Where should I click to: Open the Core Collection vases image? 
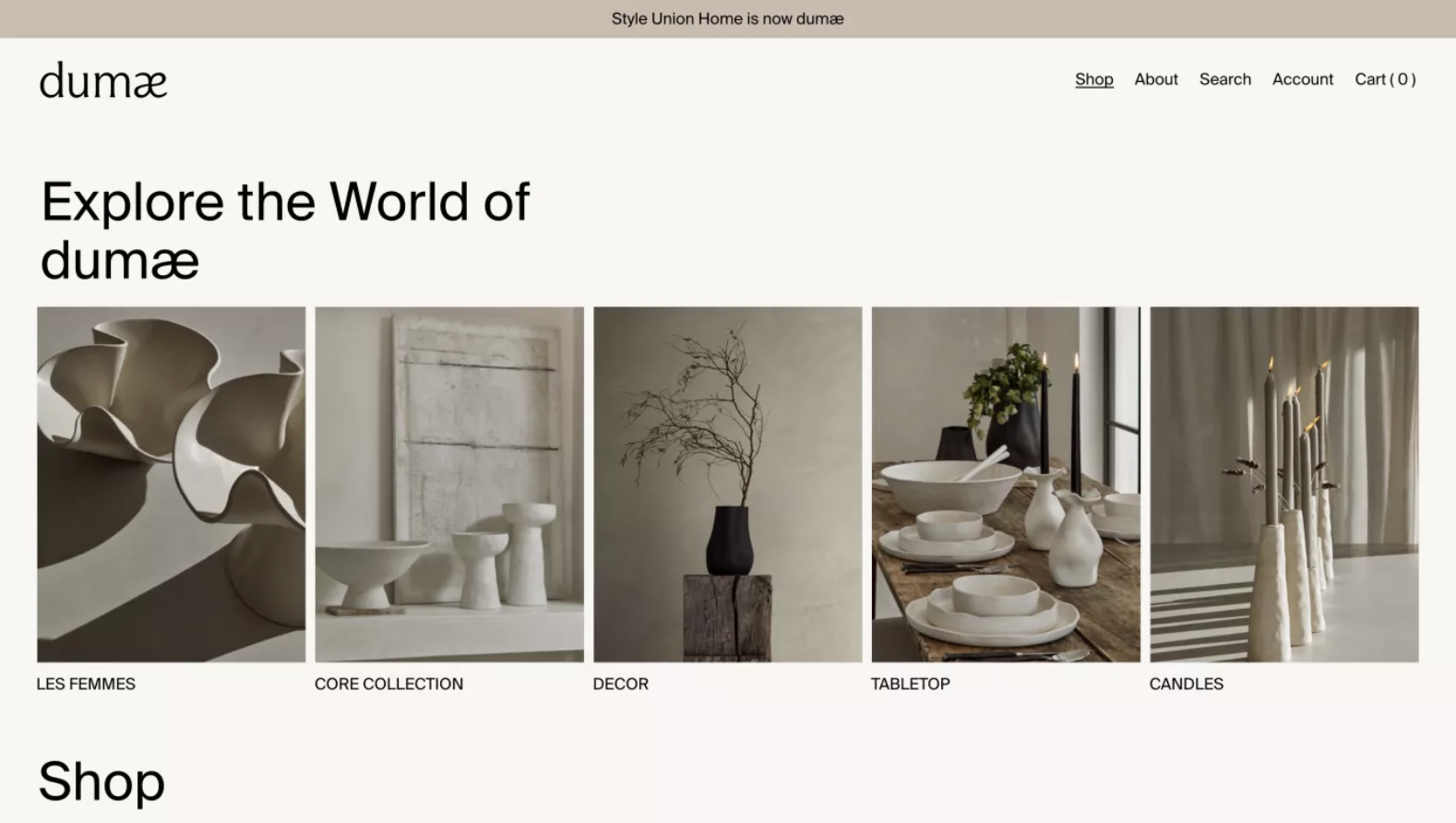coord(449,484)
